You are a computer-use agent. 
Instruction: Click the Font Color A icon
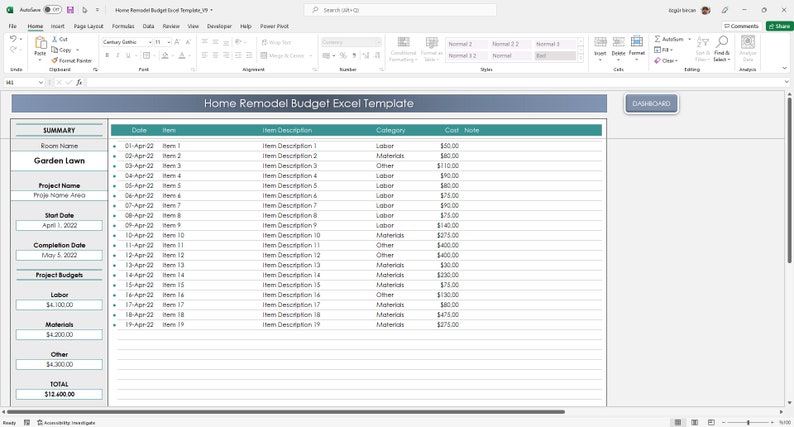point(182,55)
